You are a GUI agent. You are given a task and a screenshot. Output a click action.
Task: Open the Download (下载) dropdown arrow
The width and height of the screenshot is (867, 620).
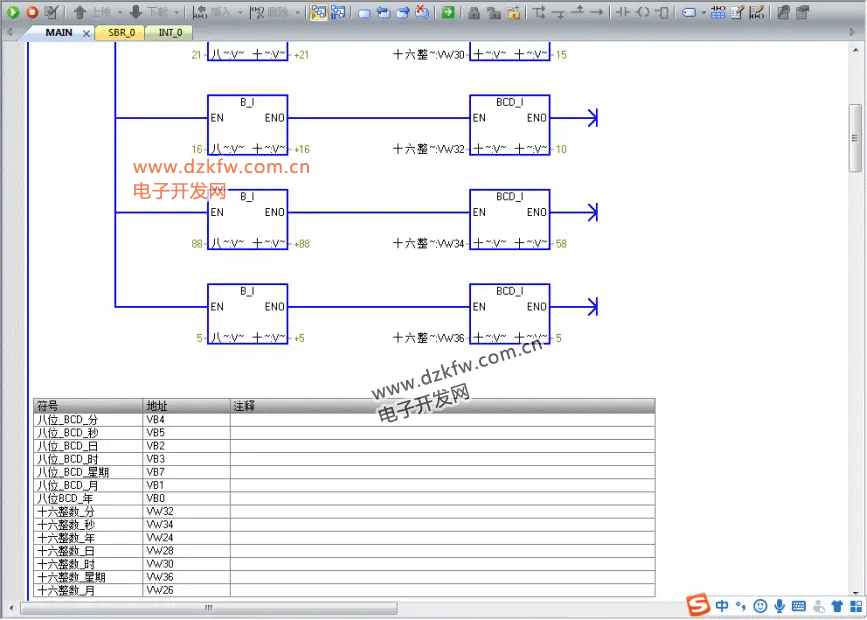176,12
